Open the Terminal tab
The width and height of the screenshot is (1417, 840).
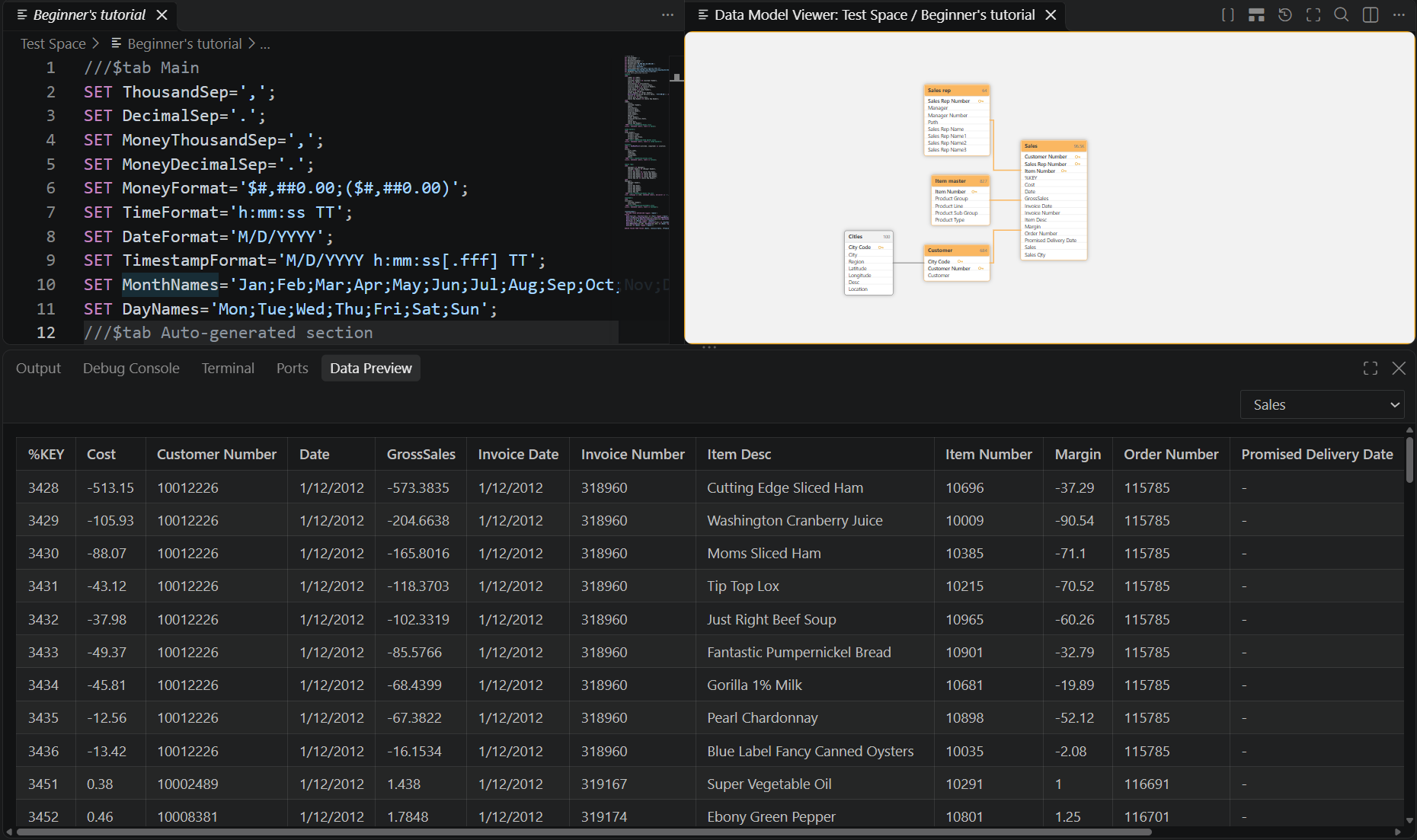click(228, 369)
